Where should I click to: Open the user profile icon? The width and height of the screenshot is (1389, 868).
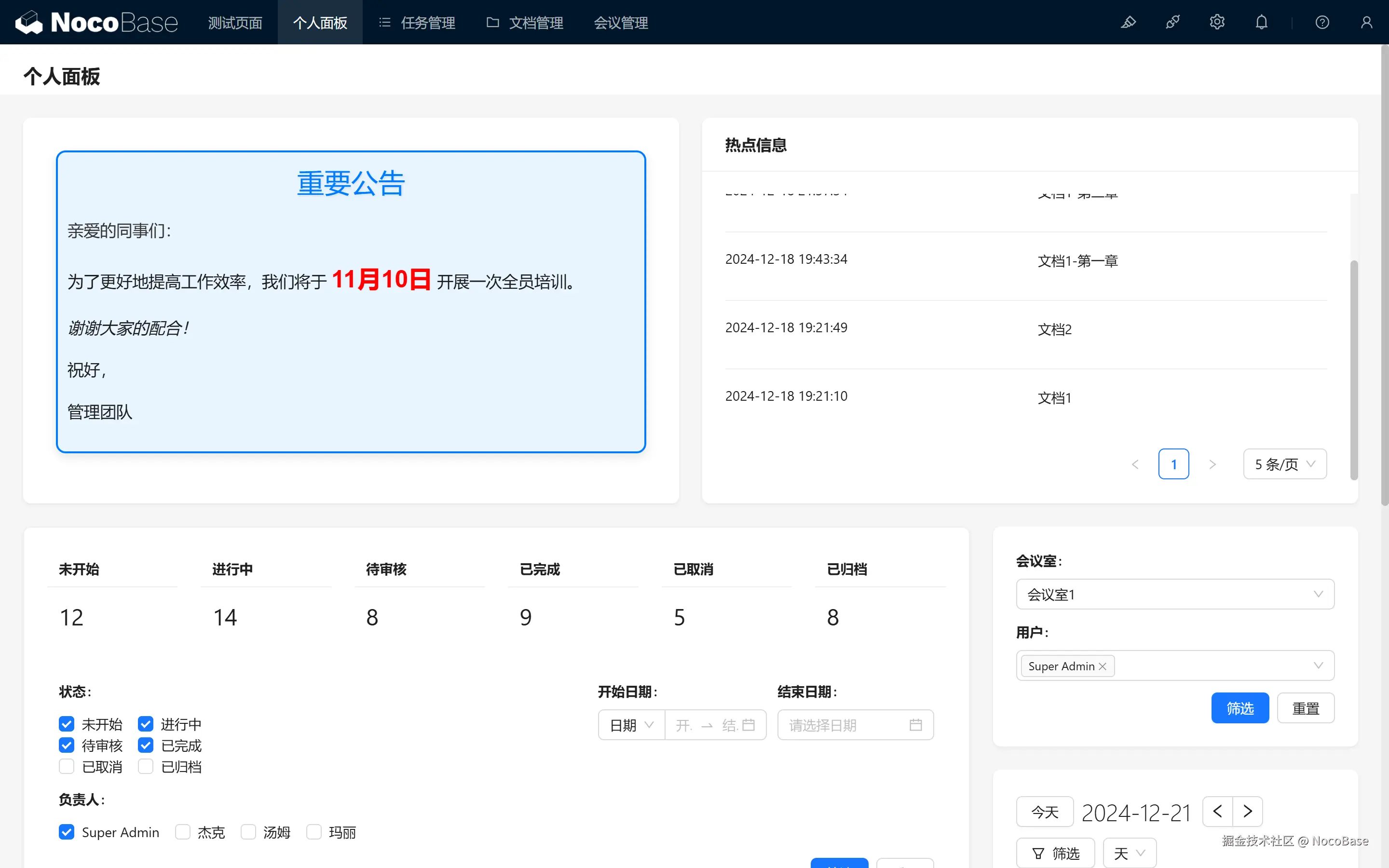(1366, 22)
